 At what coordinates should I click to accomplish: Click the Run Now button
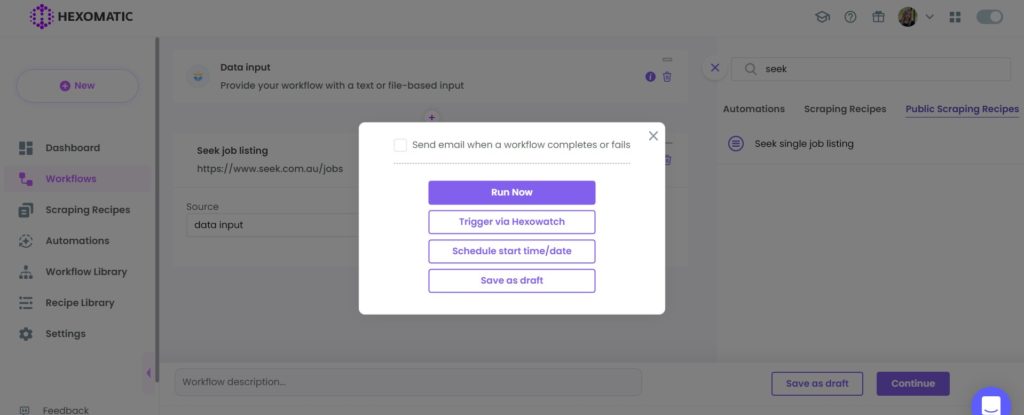(x=511, y=193)
